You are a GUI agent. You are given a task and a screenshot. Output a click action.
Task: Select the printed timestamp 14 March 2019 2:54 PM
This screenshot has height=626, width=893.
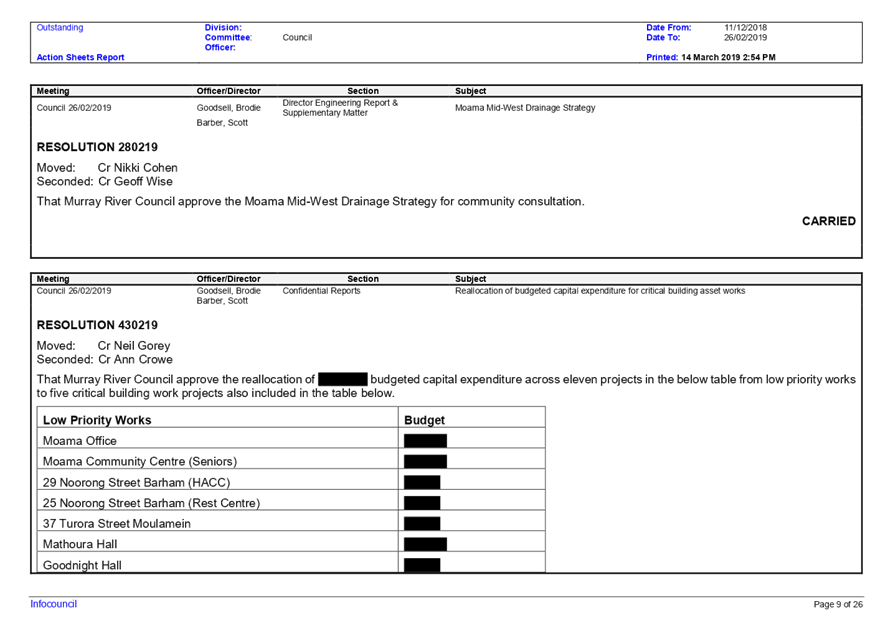(728, 57)
